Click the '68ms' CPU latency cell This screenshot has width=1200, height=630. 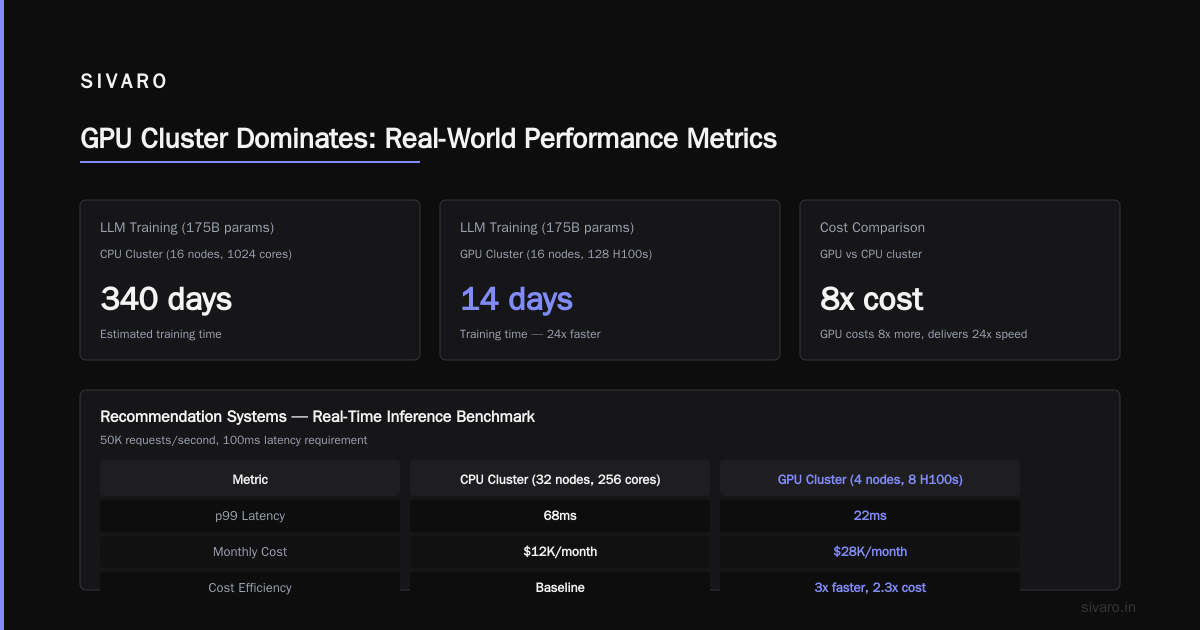point(560,515)
